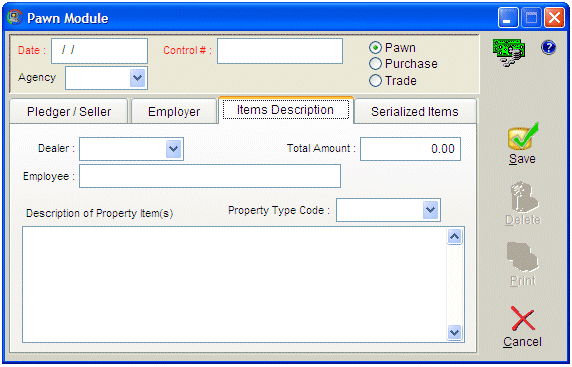The width and height of the screenshot is (572, 367).
Task: Click into the Date field
Action: pyautogui.click(x=100, y=51)
